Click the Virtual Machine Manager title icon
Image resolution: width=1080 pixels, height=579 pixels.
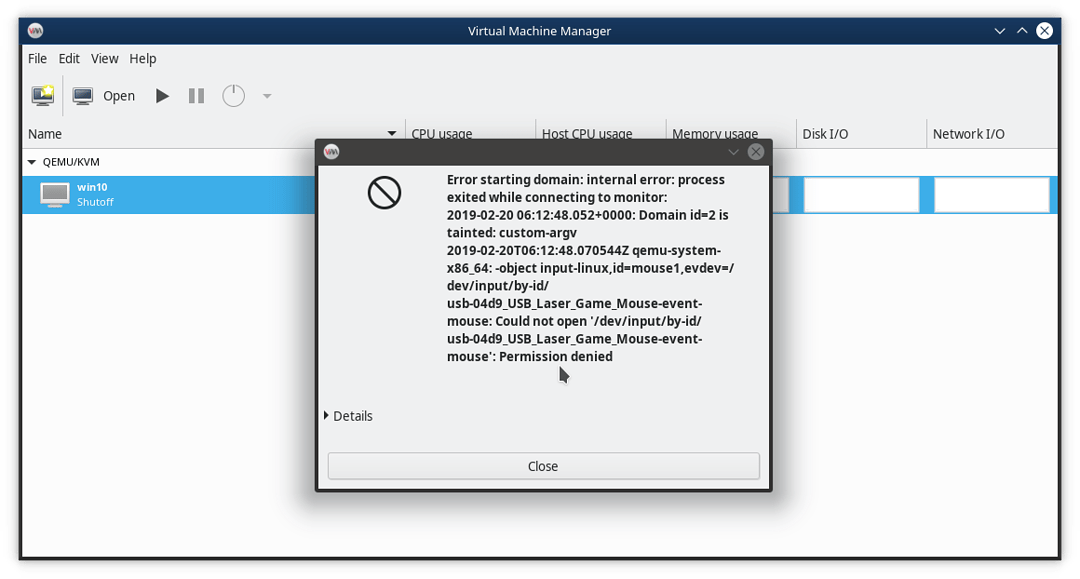(35, 30)
